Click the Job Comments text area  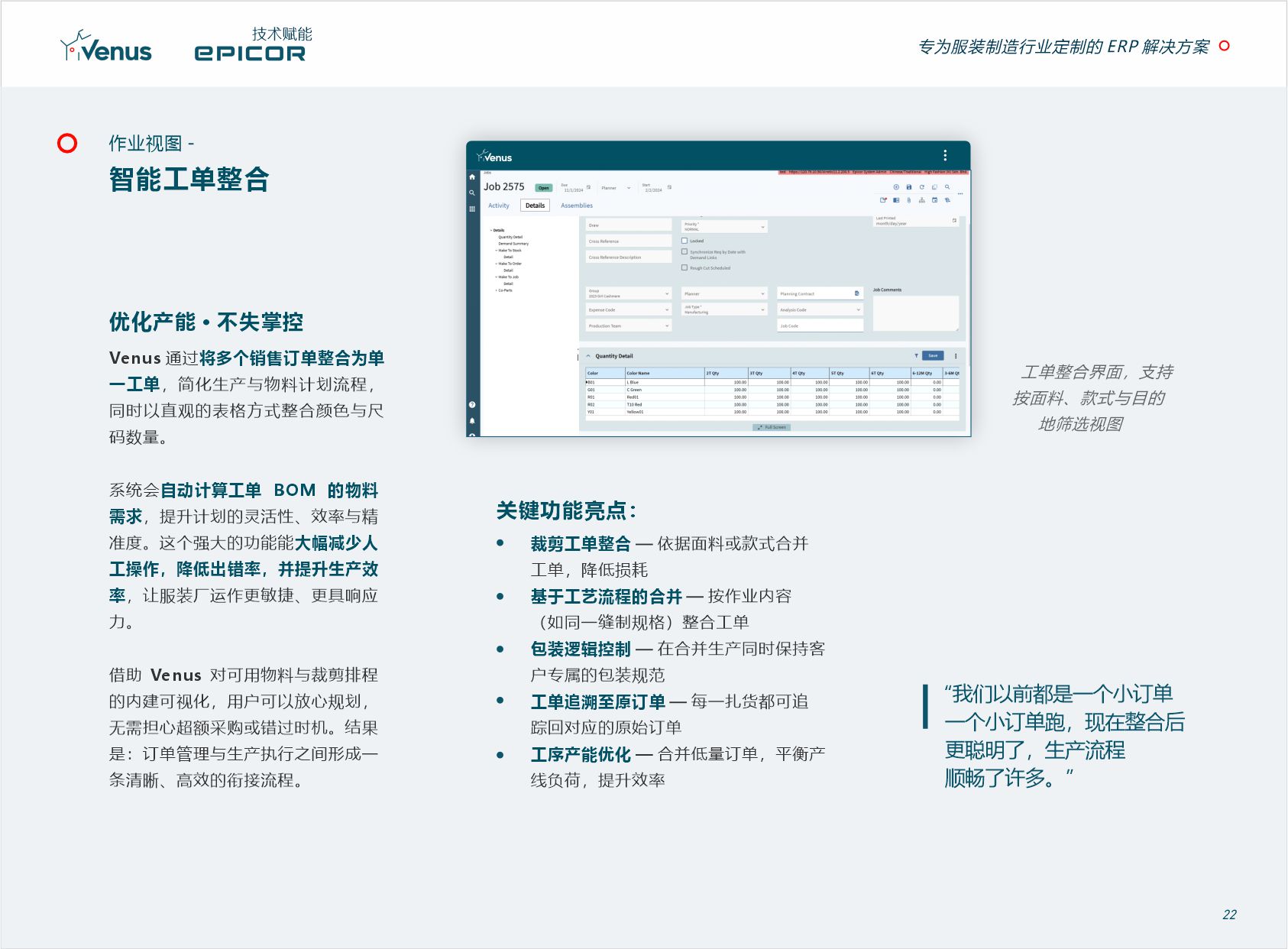916,313
